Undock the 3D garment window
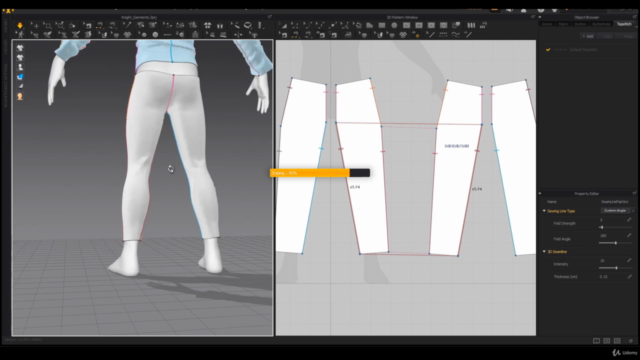The image size is (640, 360). [x=270, y=17]
